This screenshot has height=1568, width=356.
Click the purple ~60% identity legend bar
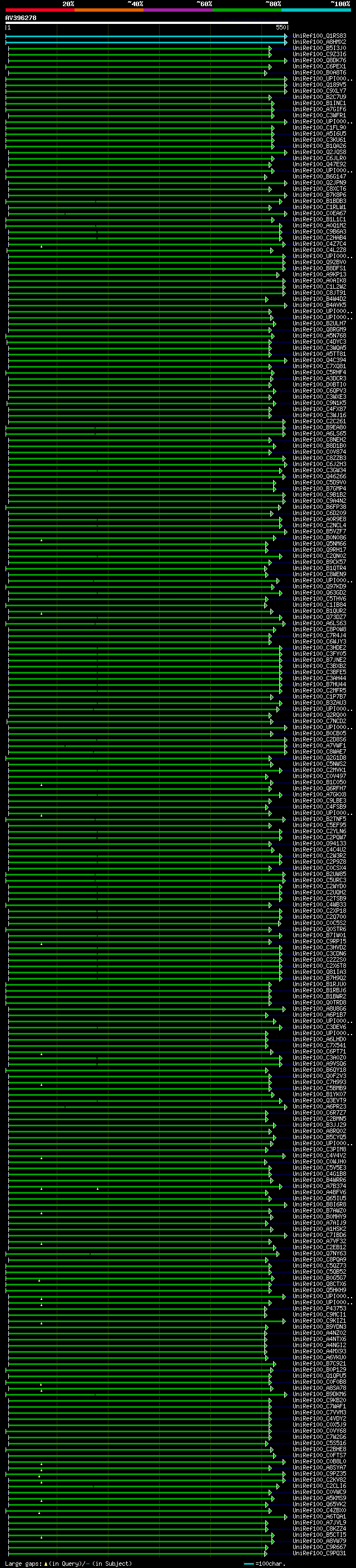tap(179, 10)
